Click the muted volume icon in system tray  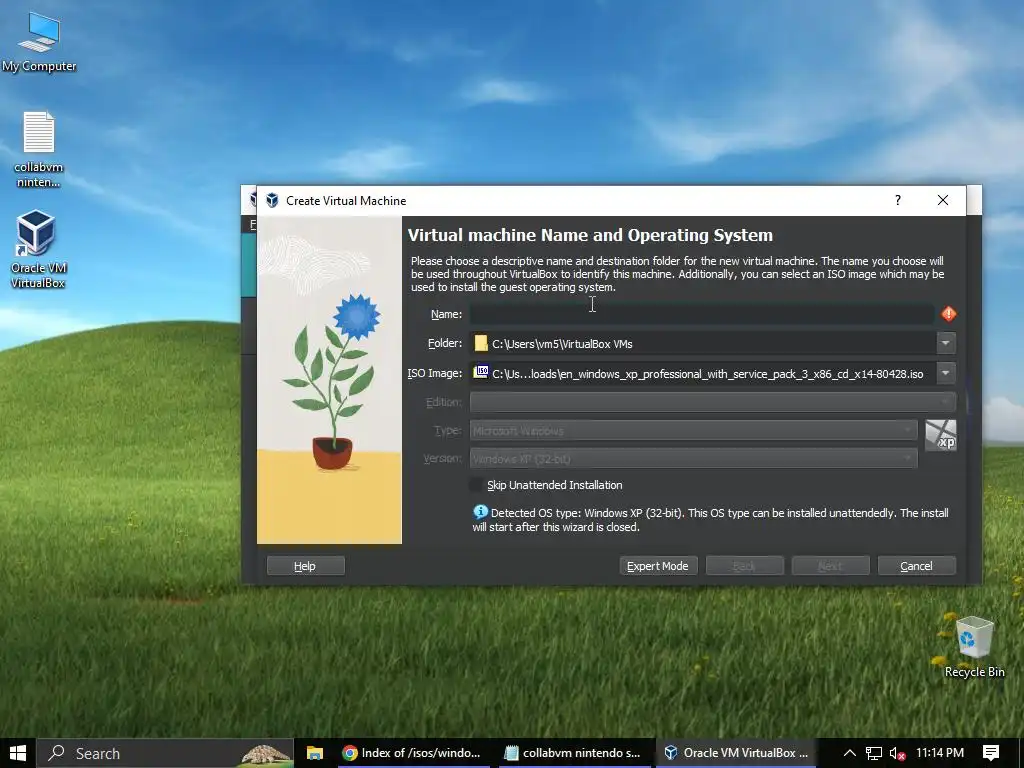point(898,753)
